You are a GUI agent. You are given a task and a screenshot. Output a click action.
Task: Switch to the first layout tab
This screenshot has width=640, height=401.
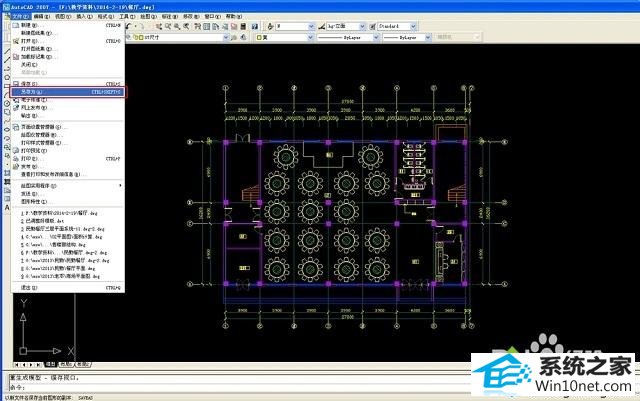66,364
